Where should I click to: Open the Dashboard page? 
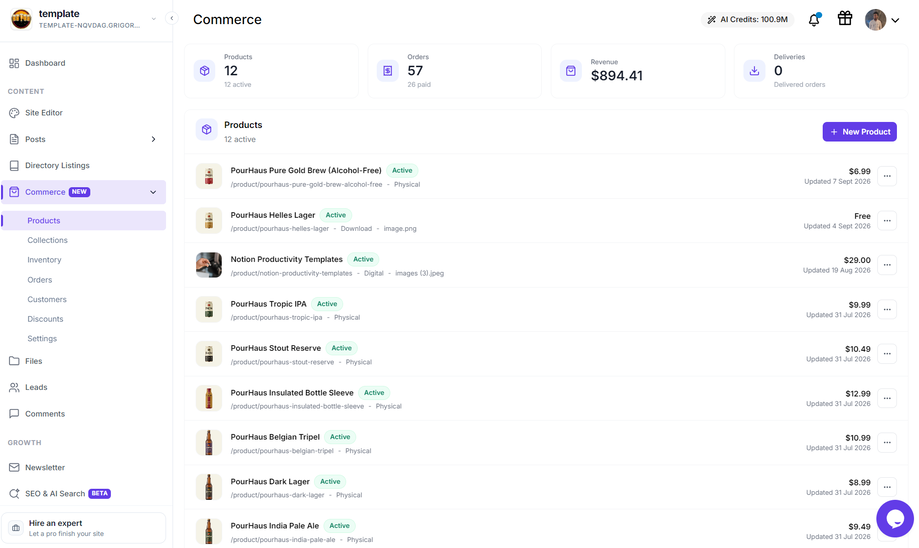[45, 63]
